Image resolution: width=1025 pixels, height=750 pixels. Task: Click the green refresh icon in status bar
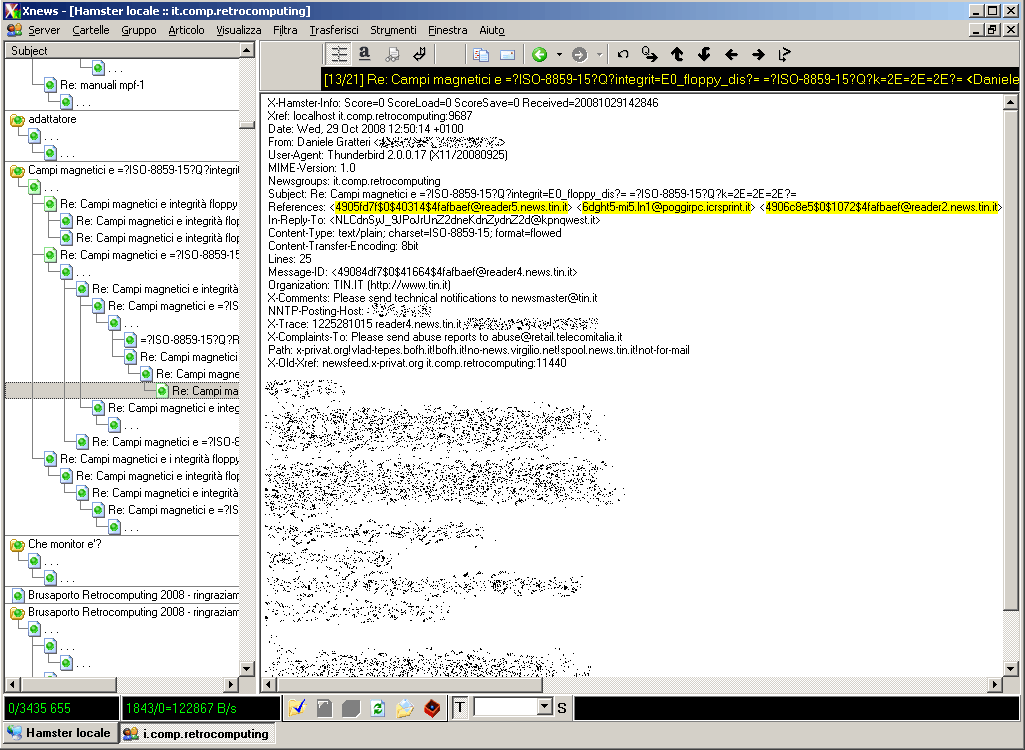coord(377,708)
